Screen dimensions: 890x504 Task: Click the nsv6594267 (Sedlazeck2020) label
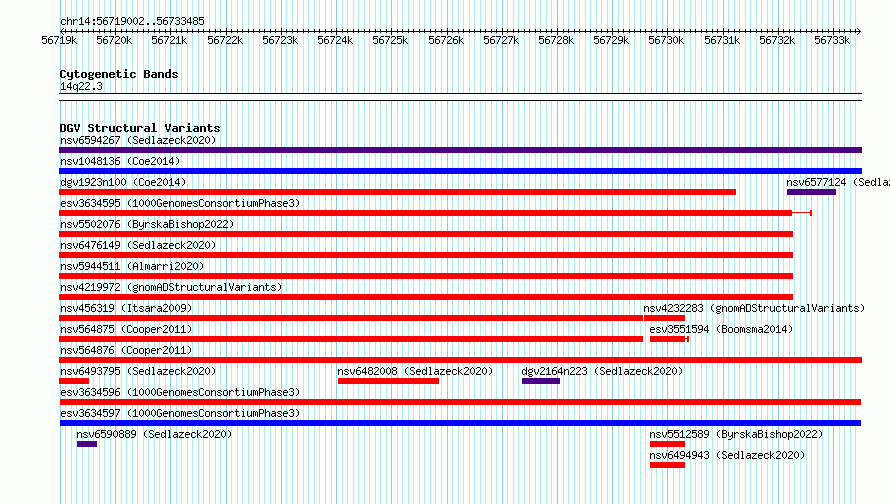tap(138, 140)
